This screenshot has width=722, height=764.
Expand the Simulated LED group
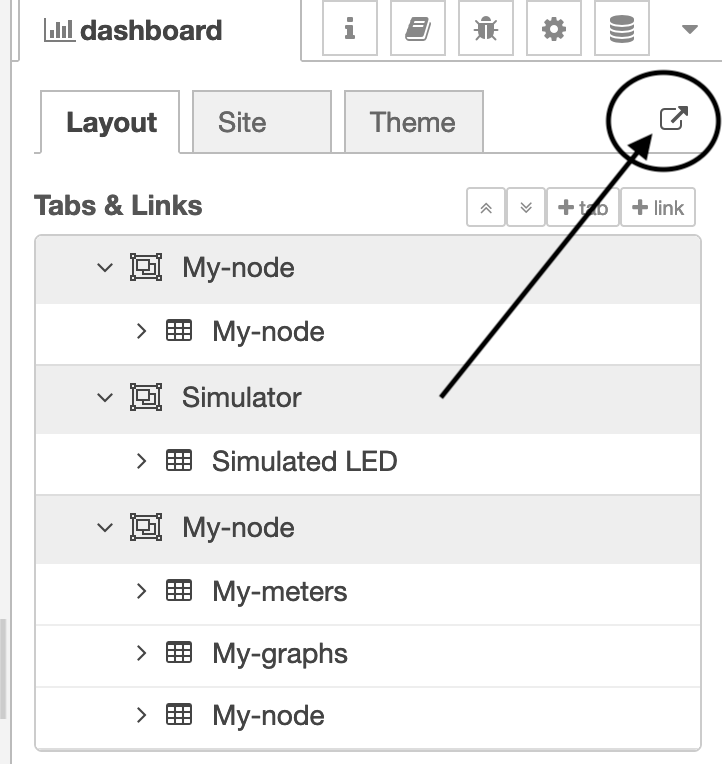point(141,461)
